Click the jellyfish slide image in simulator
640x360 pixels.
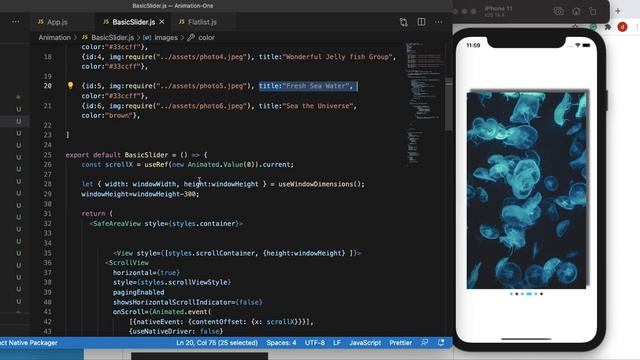pos(527,190)
